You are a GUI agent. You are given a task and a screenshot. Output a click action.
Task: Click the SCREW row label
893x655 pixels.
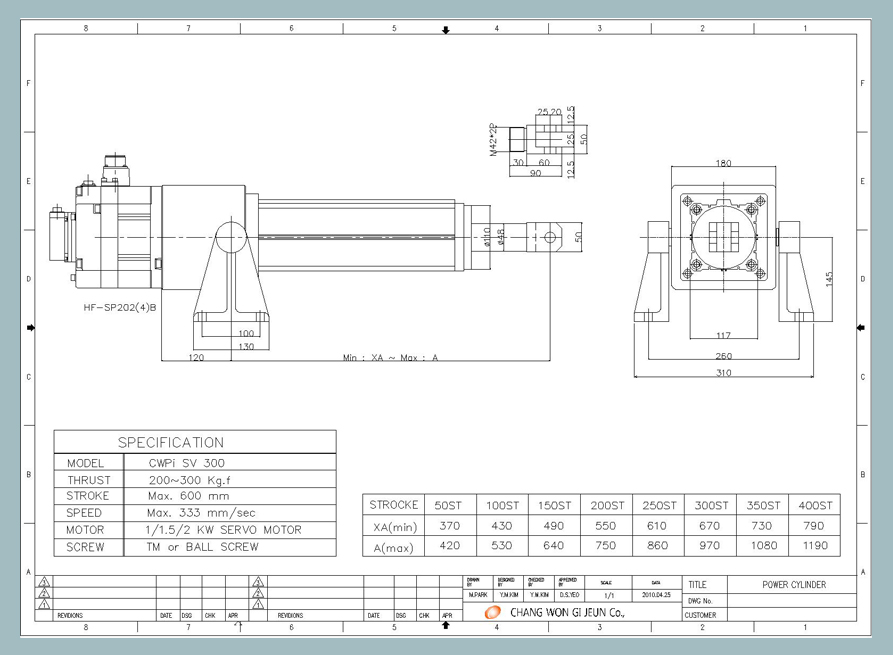coord(85,547)
